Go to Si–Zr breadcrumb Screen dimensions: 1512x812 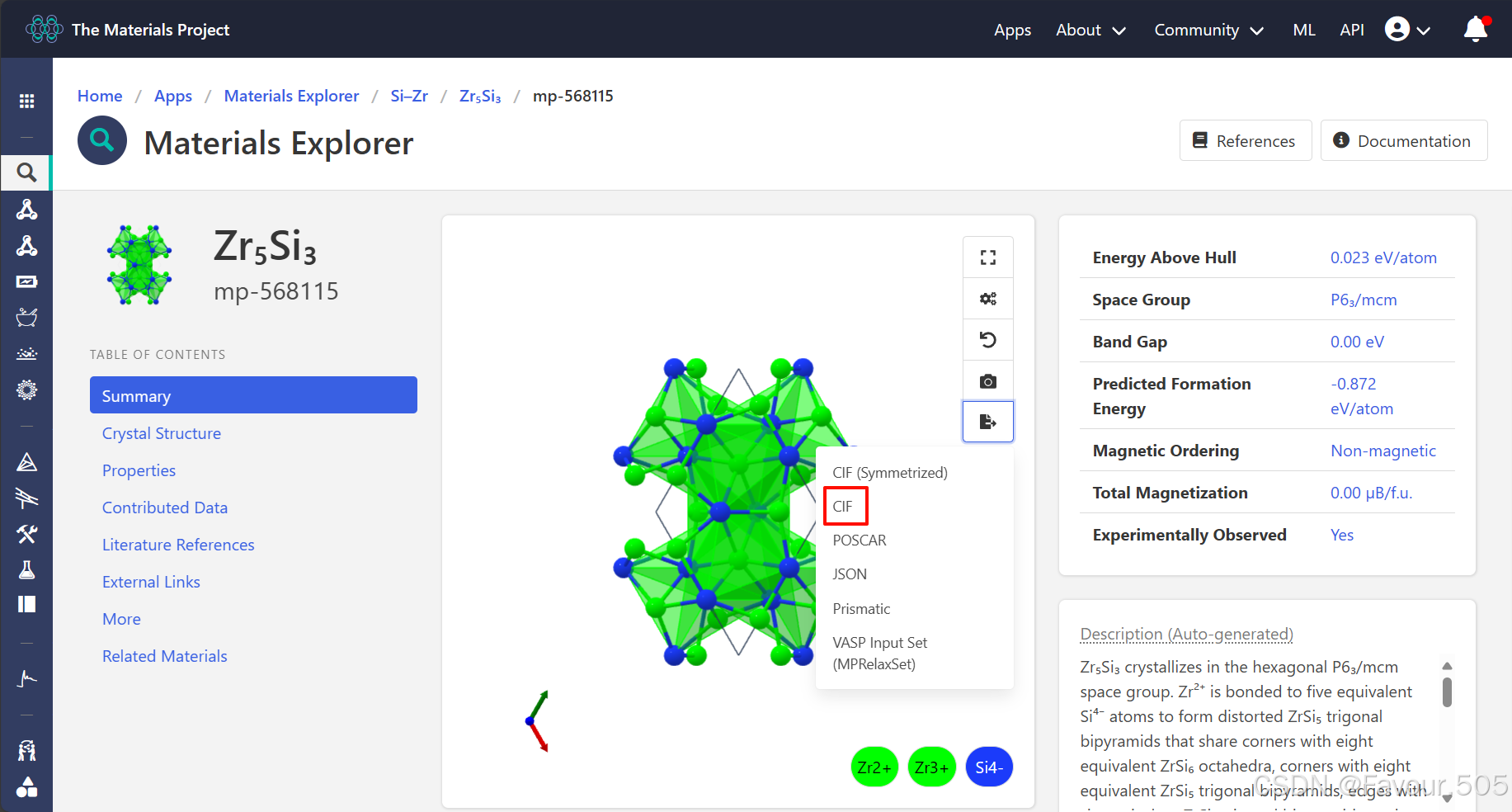(x=409, y=96)
